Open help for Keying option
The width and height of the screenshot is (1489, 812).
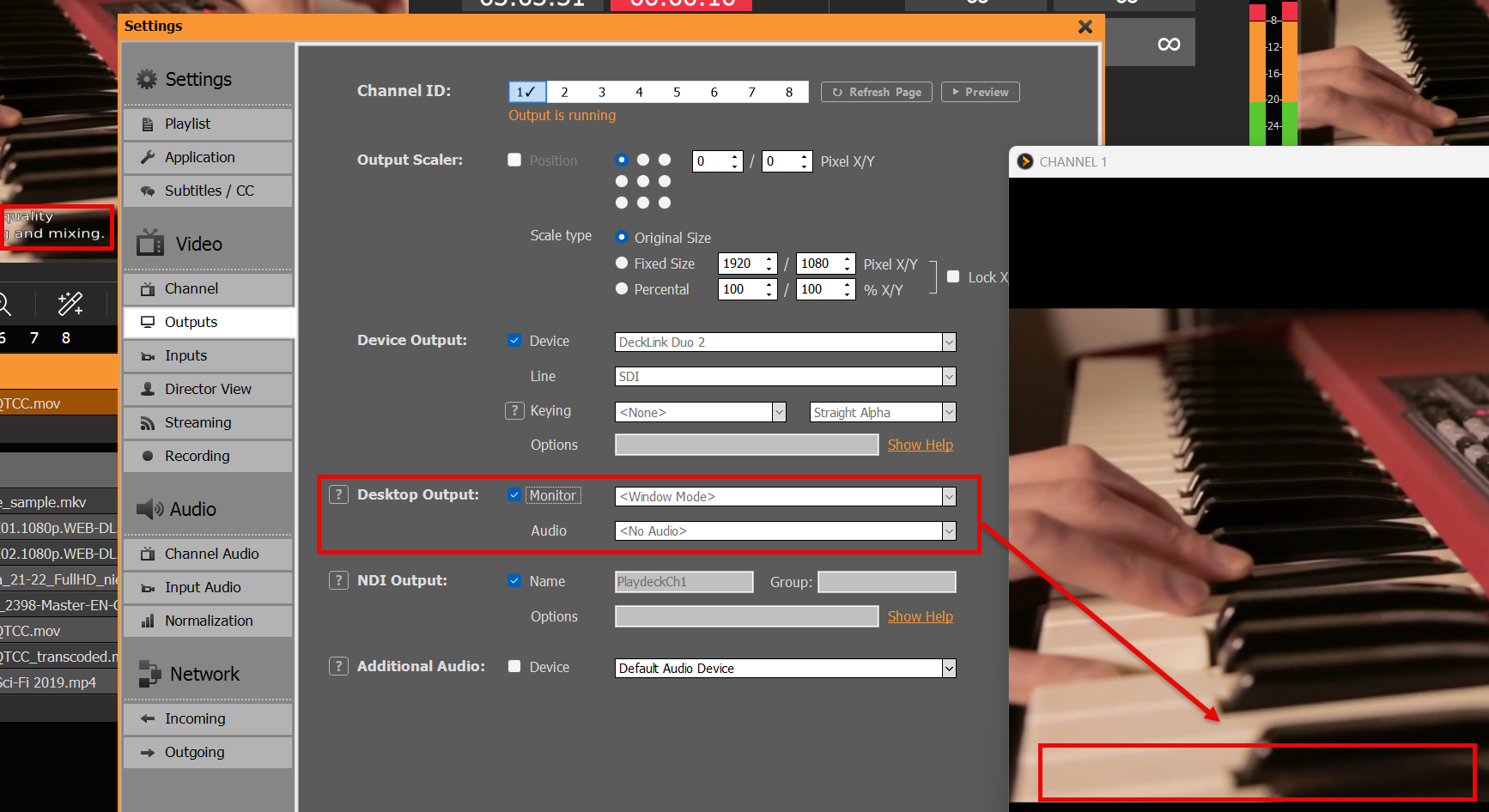pos(514,410)
